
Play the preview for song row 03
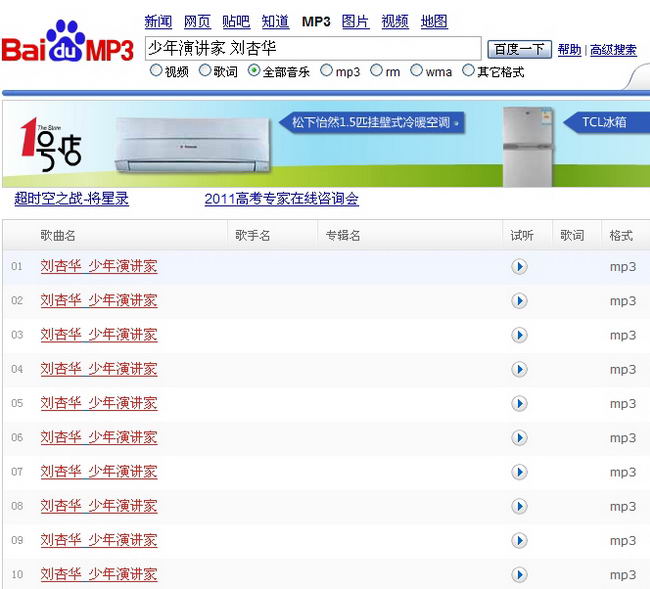(x=519, y=335)
